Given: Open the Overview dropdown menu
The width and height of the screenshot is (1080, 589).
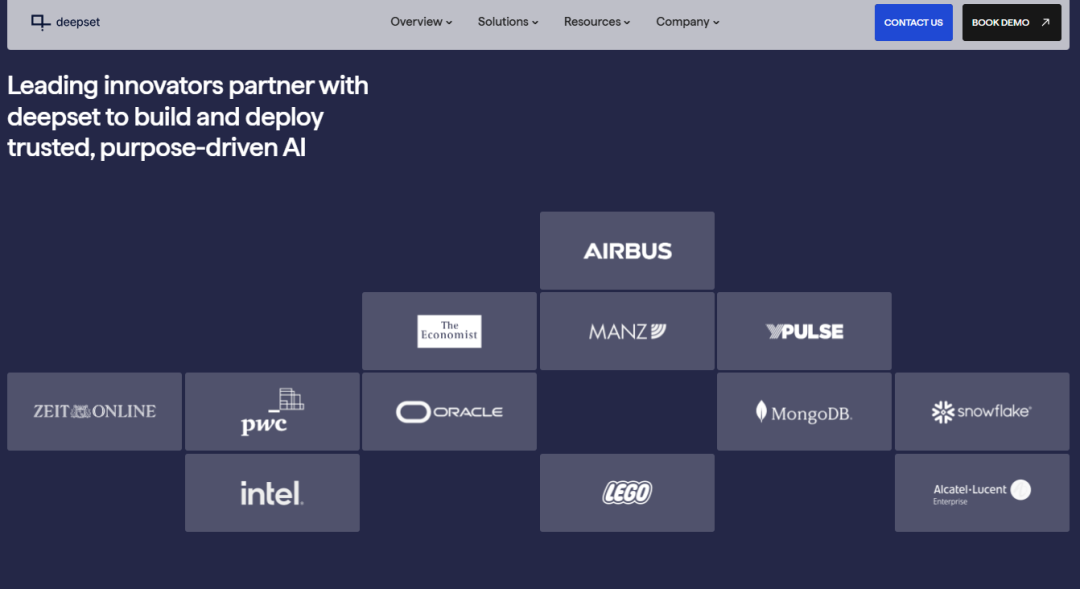Looking at the screenshot, I should click(421, 22).
